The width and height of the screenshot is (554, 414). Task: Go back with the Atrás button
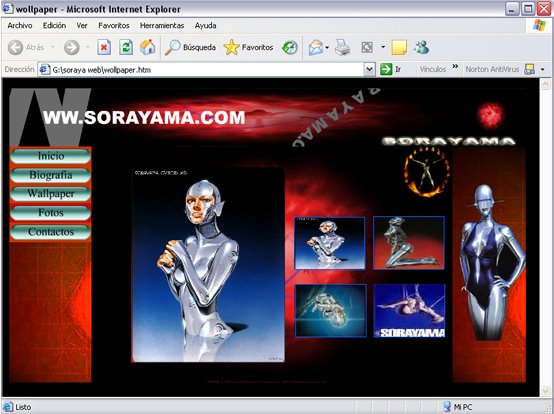tap(26, 47)
